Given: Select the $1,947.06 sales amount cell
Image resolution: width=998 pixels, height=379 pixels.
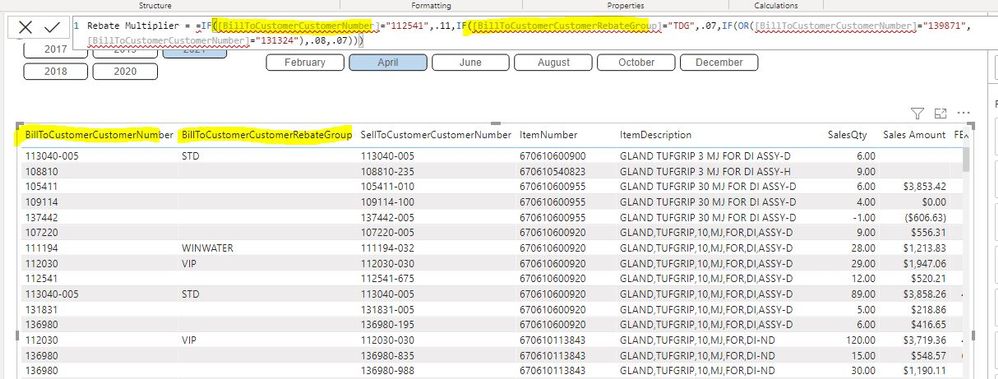Looking at the screenshot, I should [924, 263].
